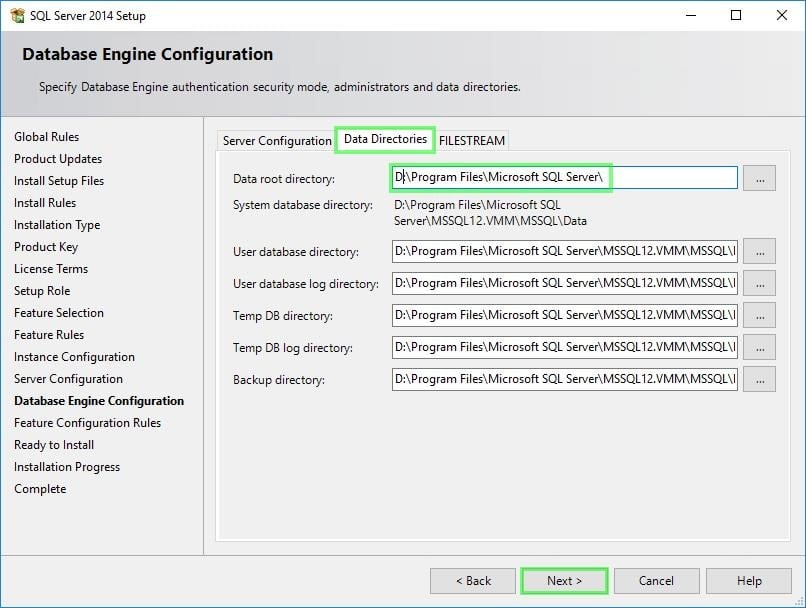Screen dimensions: 806x608
Task: Minimize the SQL Server Setup window
Action: pyautogui.click(x=691, y=15)
